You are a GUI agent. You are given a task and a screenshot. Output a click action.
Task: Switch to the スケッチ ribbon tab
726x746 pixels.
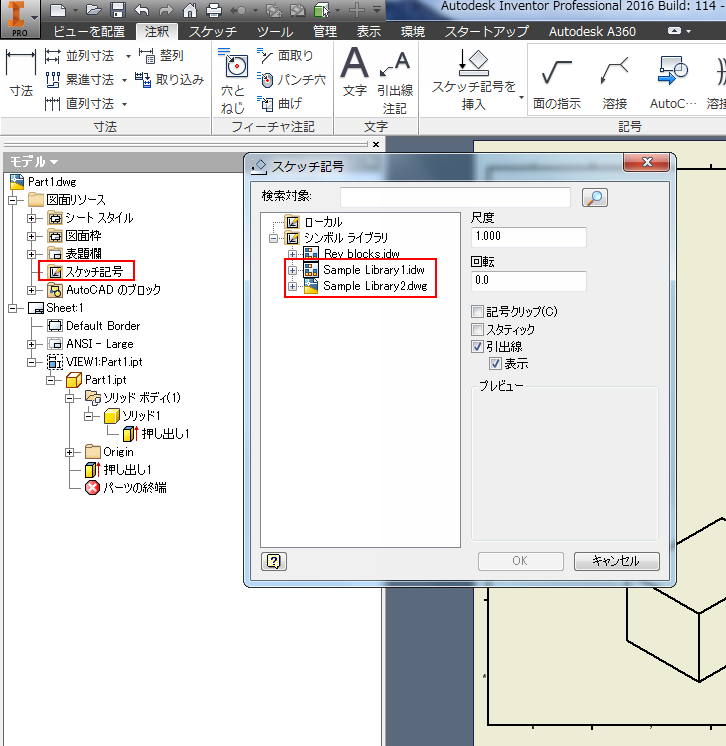pos(213,31)
